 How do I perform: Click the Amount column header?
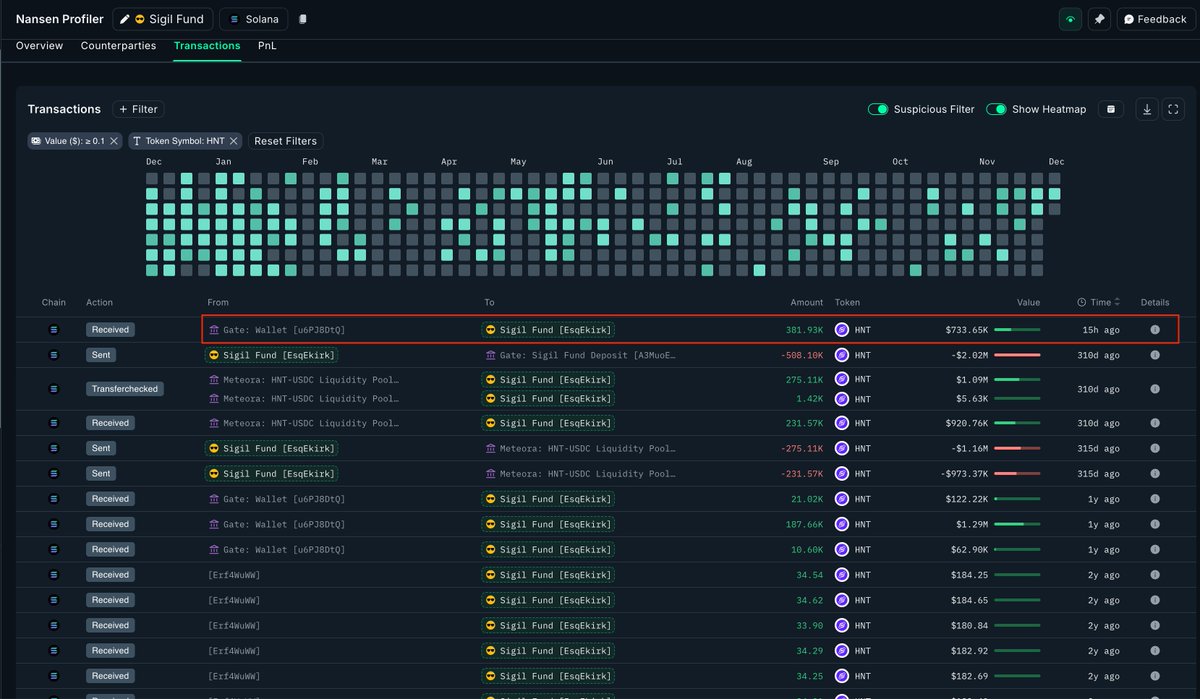pos(806,302)
